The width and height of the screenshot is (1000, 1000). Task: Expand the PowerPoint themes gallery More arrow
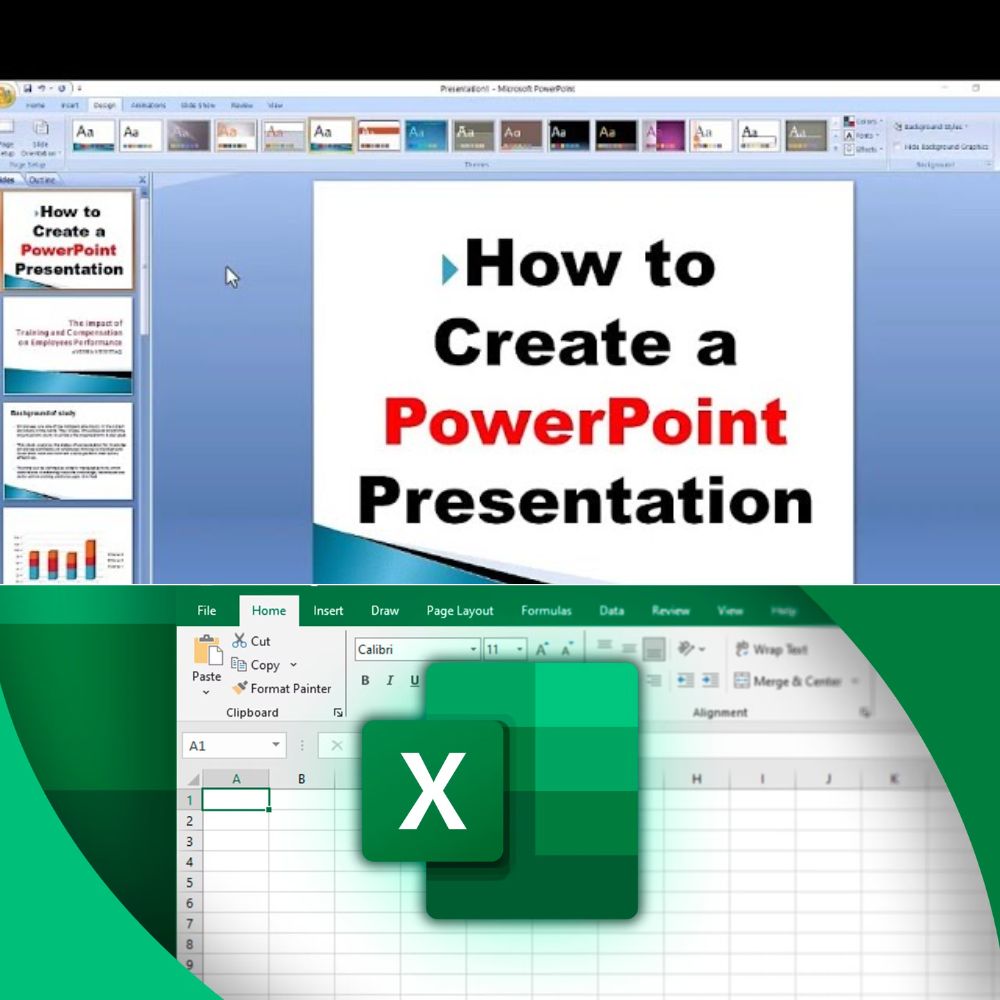[835, 149]
